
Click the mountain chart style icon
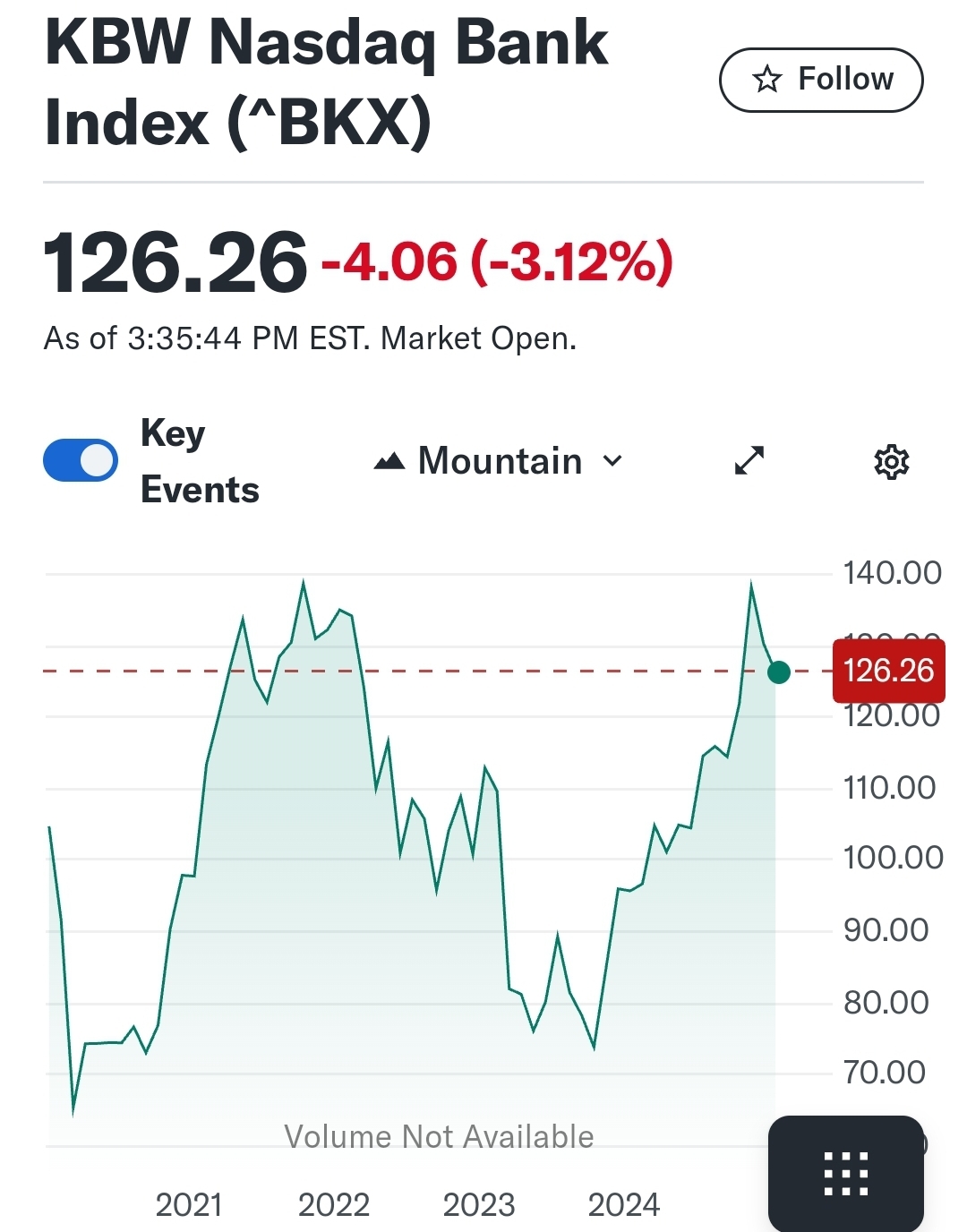389,462
